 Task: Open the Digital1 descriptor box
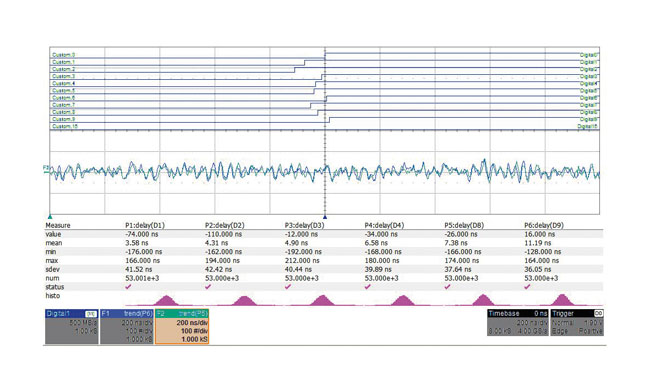tap(72, 327)
